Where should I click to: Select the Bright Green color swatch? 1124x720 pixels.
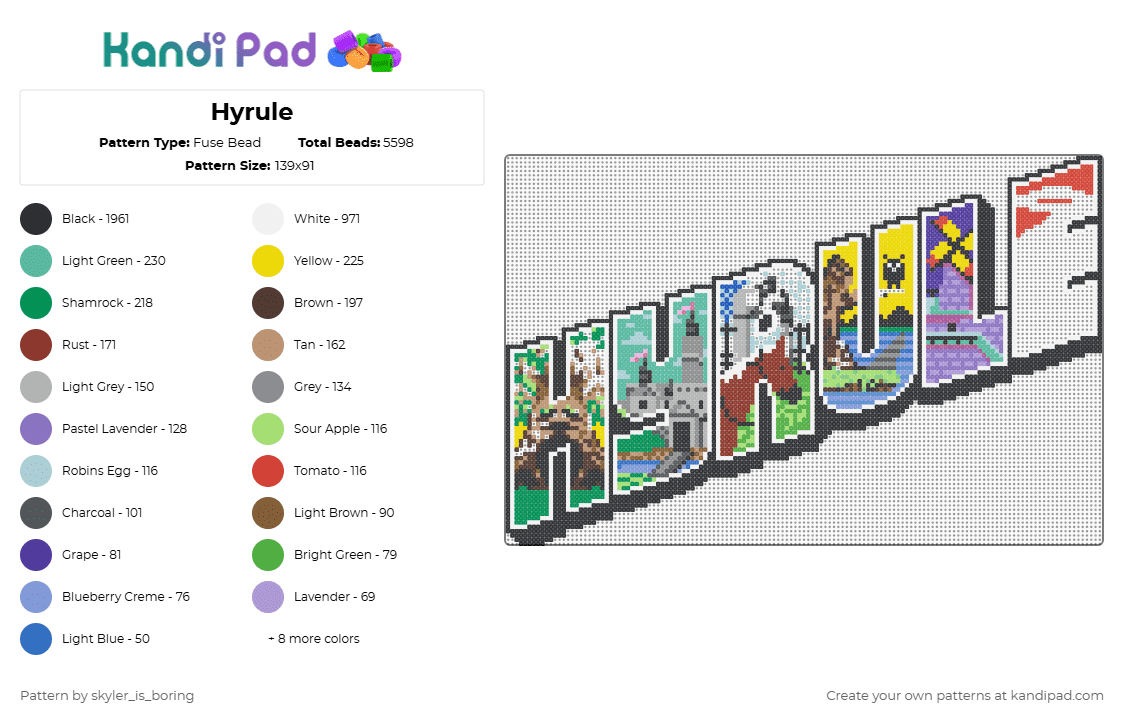coord(268,555)
